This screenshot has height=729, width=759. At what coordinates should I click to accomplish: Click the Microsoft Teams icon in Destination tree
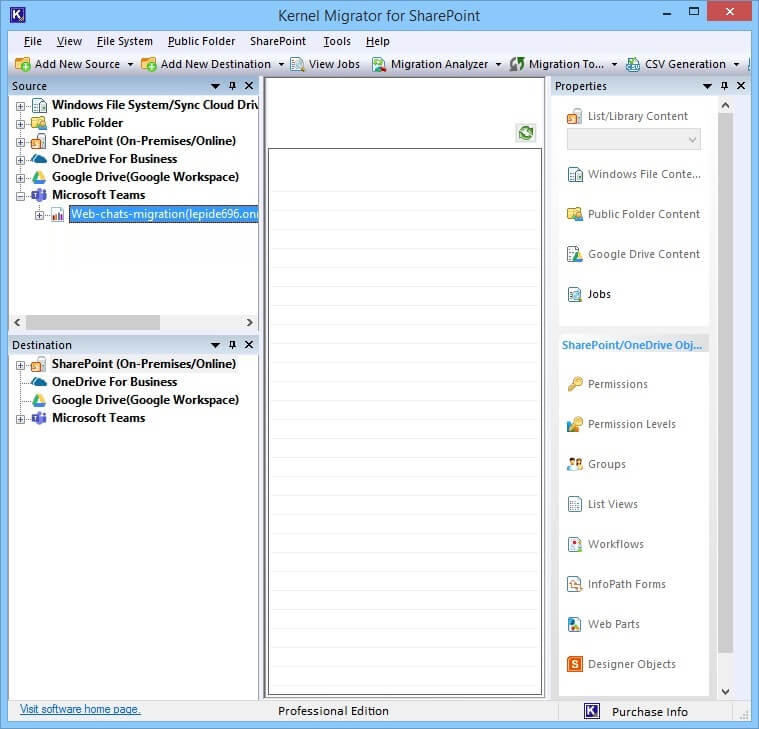tap(39, 418)
